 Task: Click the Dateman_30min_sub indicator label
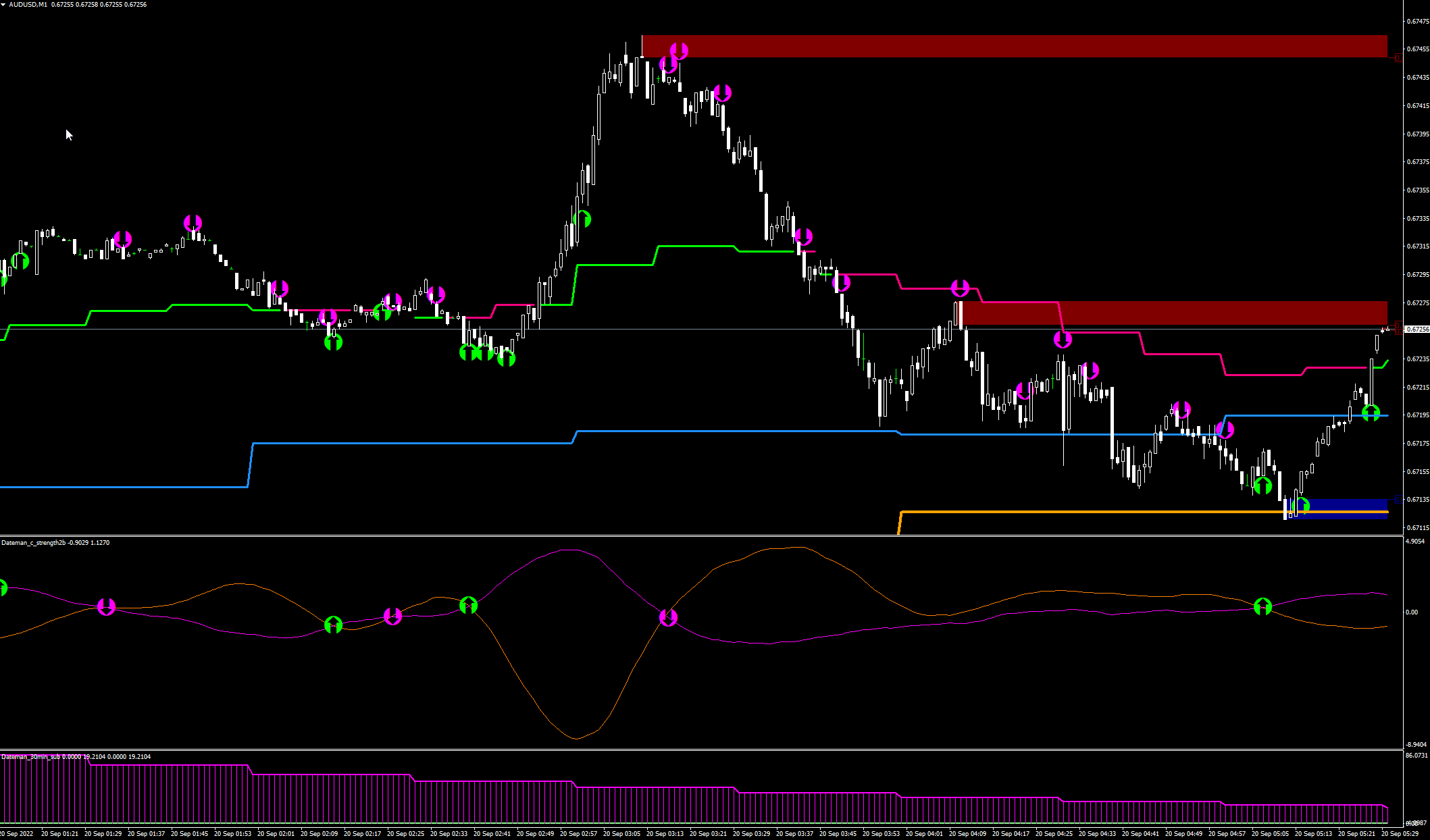point(32,757)
